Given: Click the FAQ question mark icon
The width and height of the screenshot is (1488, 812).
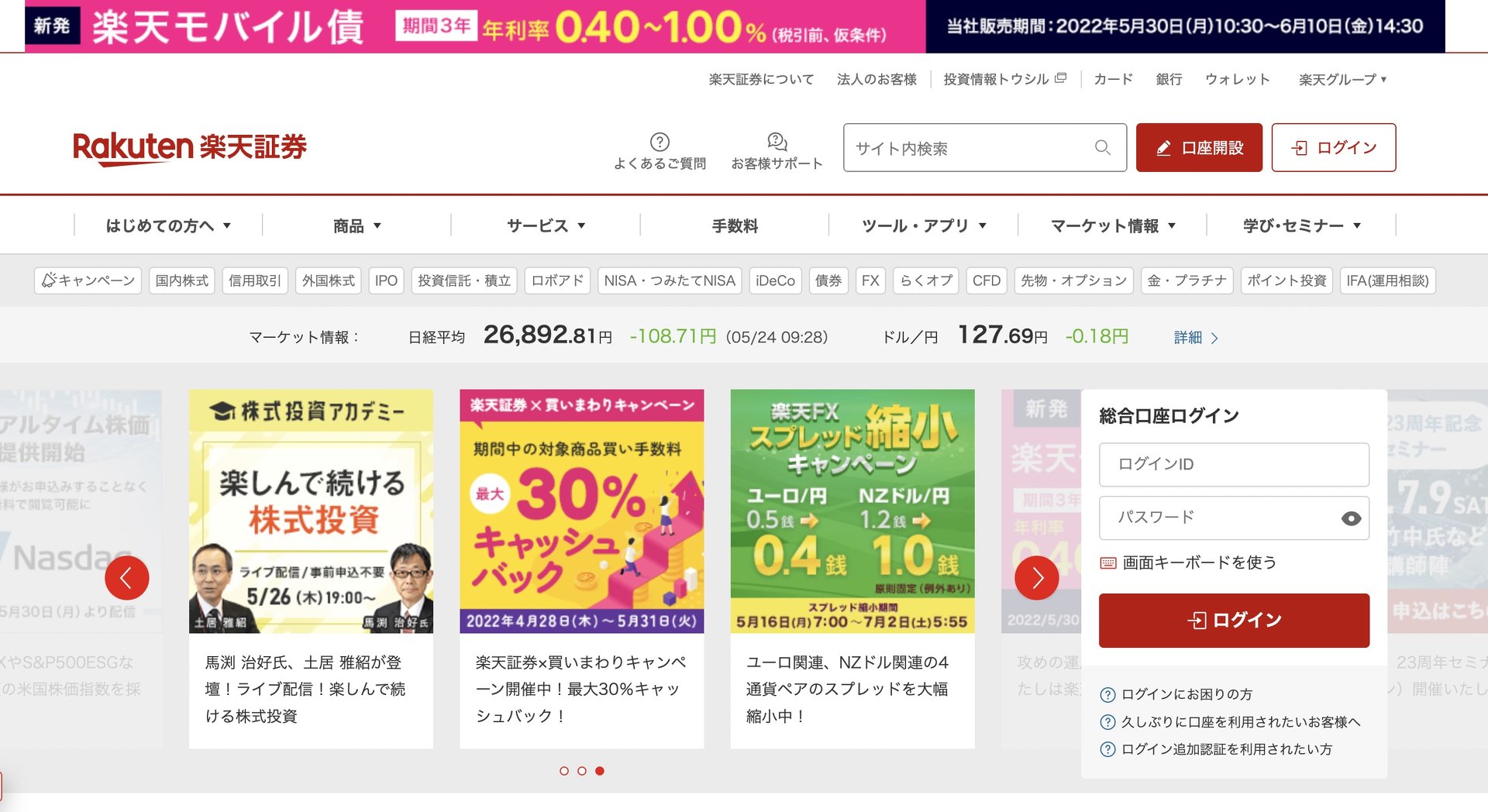Looking at the screenshot, I should [x=660, y=142].
